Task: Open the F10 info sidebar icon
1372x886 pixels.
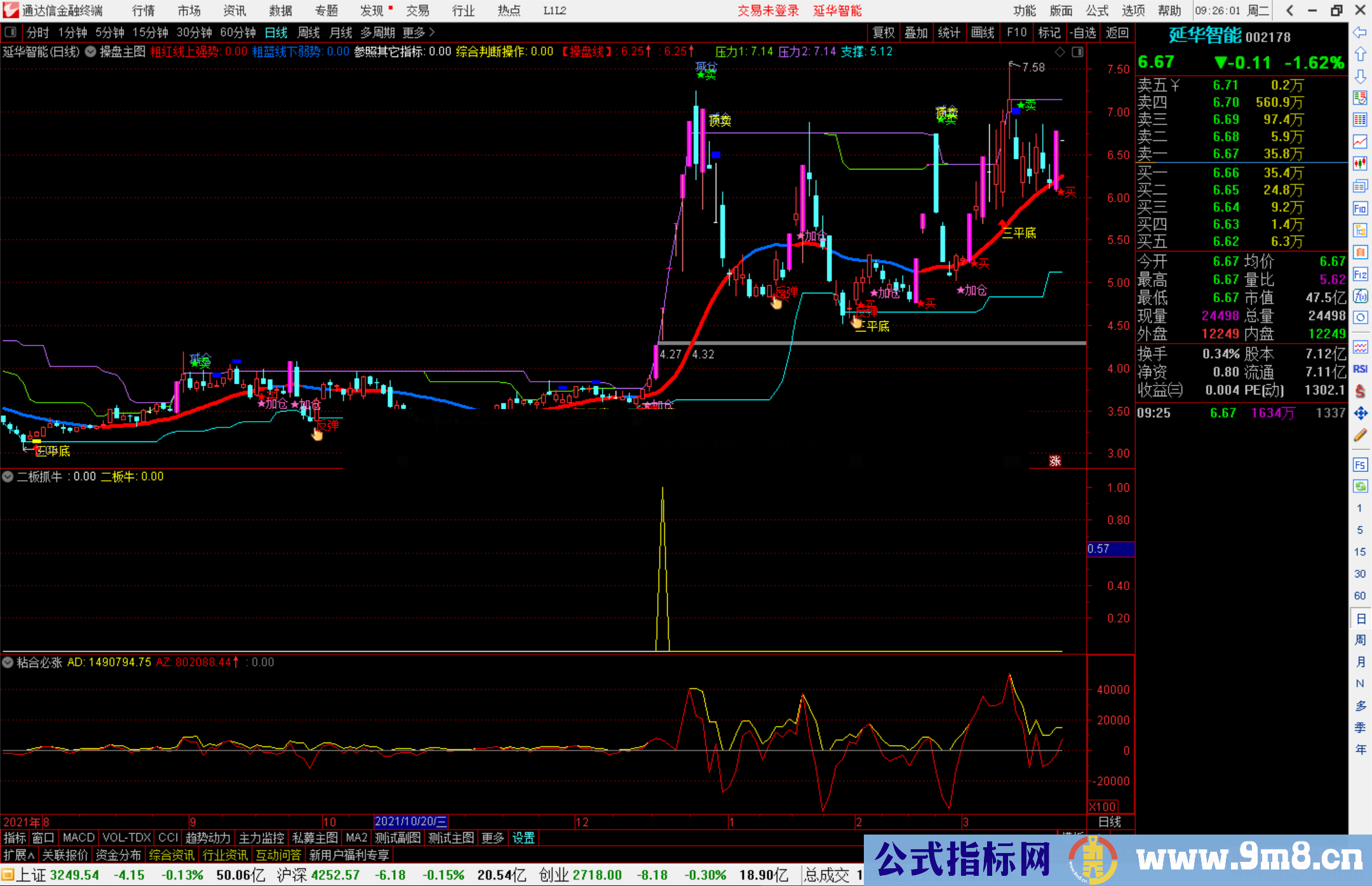Action: pos(1360,208)
